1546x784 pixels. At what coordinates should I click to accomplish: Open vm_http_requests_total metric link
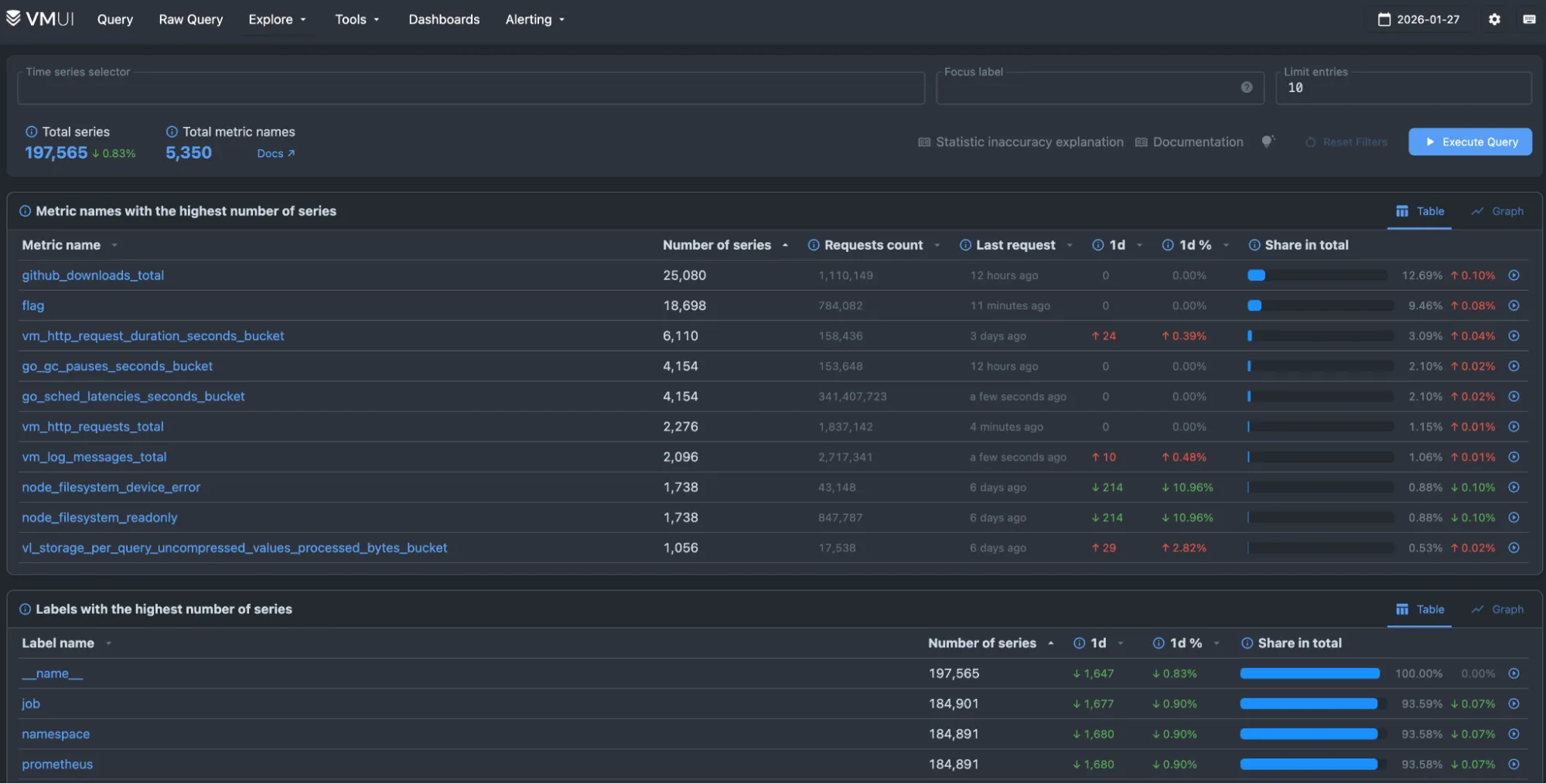93,427
